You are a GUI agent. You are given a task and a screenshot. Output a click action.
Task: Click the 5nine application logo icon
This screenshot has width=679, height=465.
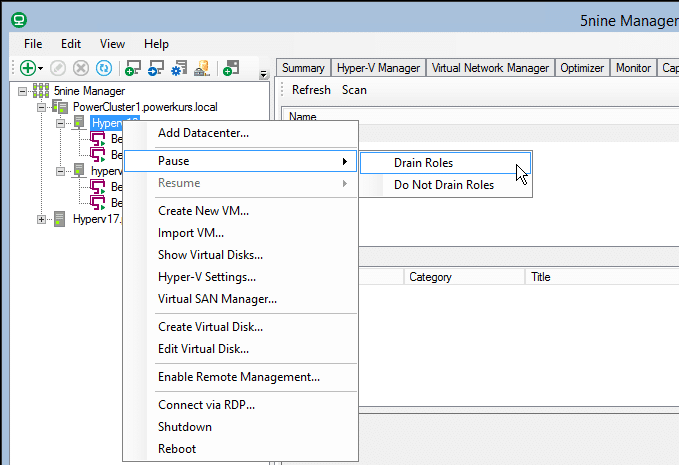[x=19, y=20]
